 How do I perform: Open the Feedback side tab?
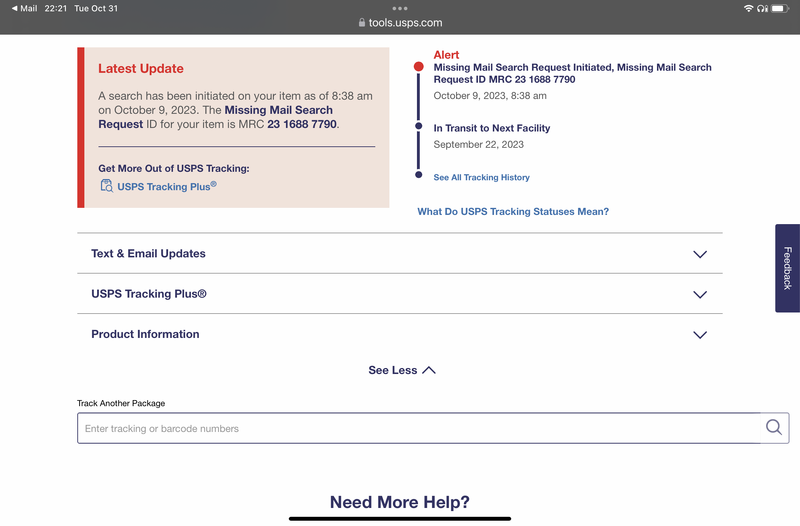pyautogui.click(x=787, y=268)
